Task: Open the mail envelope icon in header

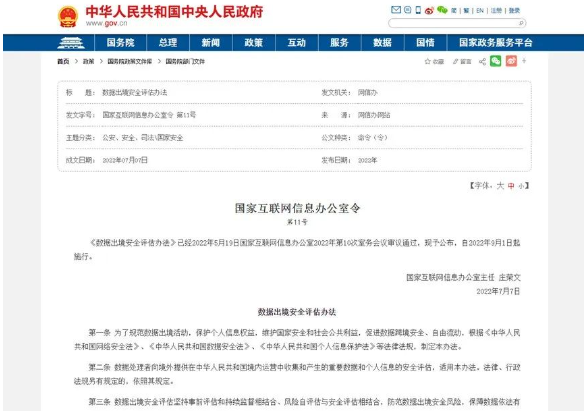Action: (x=395, y=10)
